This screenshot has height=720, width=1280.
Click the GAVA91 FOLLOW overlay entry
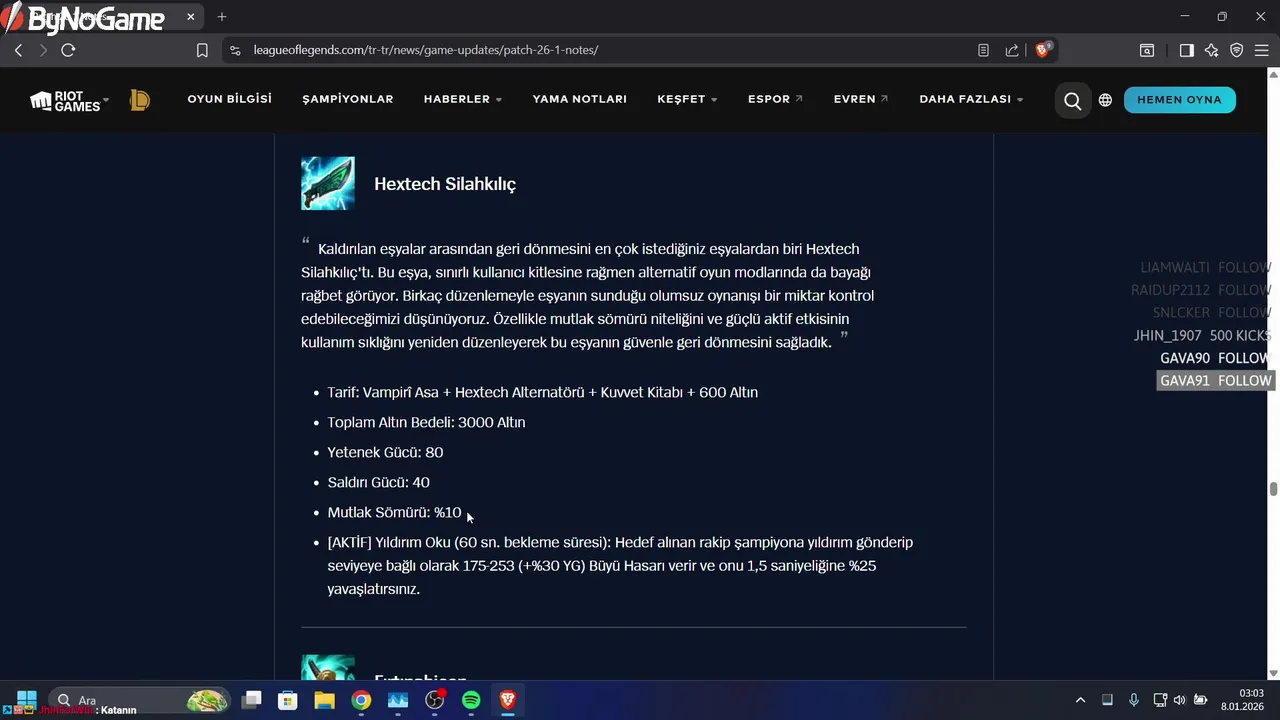(x=1215, y=381)
